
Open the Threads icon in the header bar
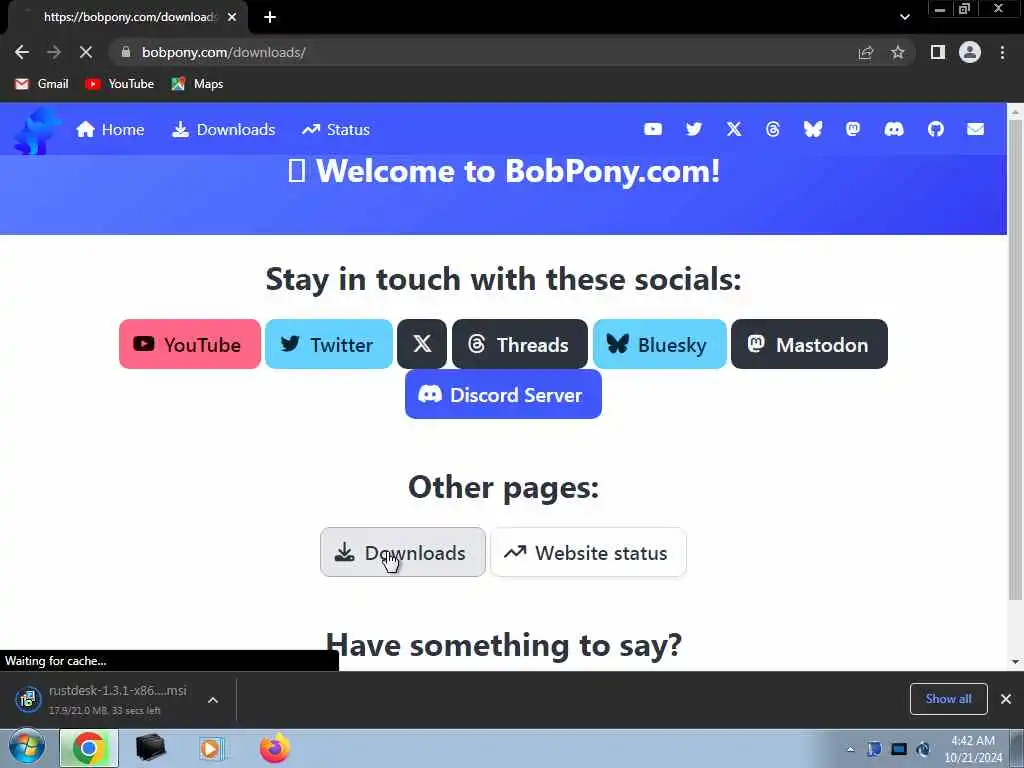click(x=773, y=129)
